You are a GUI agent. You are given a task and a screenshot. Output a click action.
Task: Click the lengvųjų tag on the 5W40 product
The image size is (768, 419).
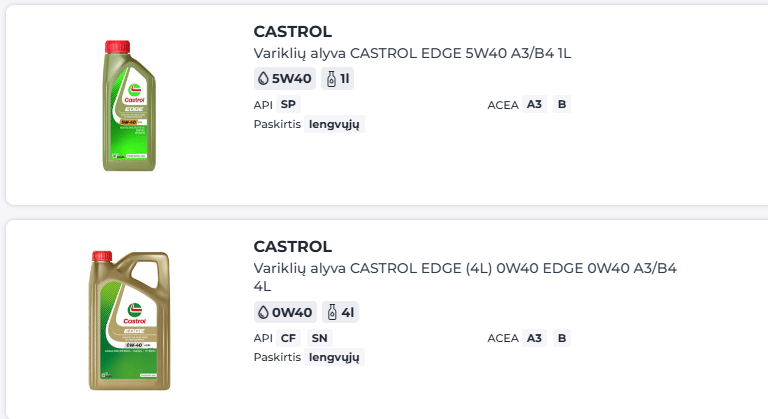(x=334, y=124)
